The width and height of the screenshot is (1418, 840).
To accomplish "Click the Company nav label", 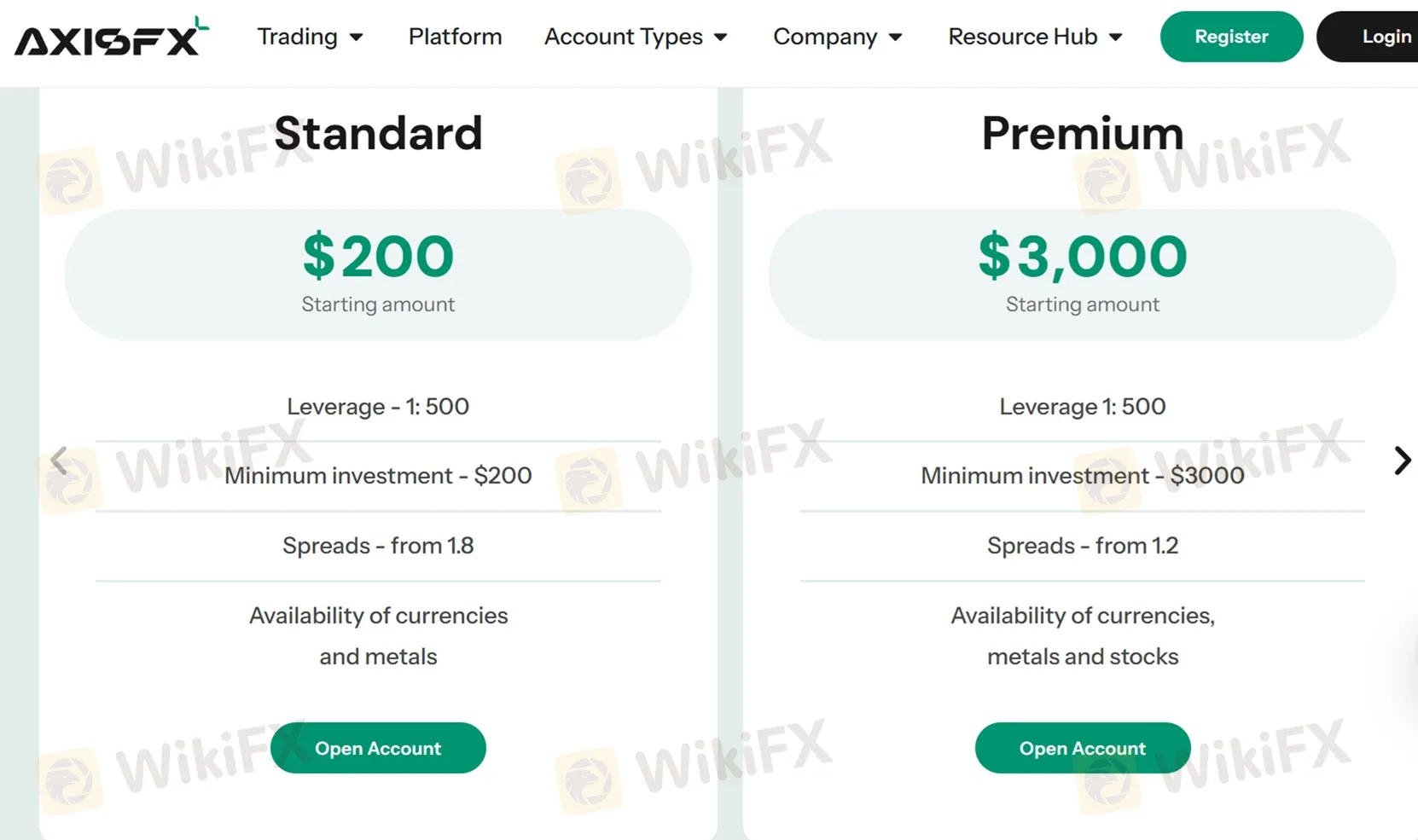I will (x=825, y=37).
